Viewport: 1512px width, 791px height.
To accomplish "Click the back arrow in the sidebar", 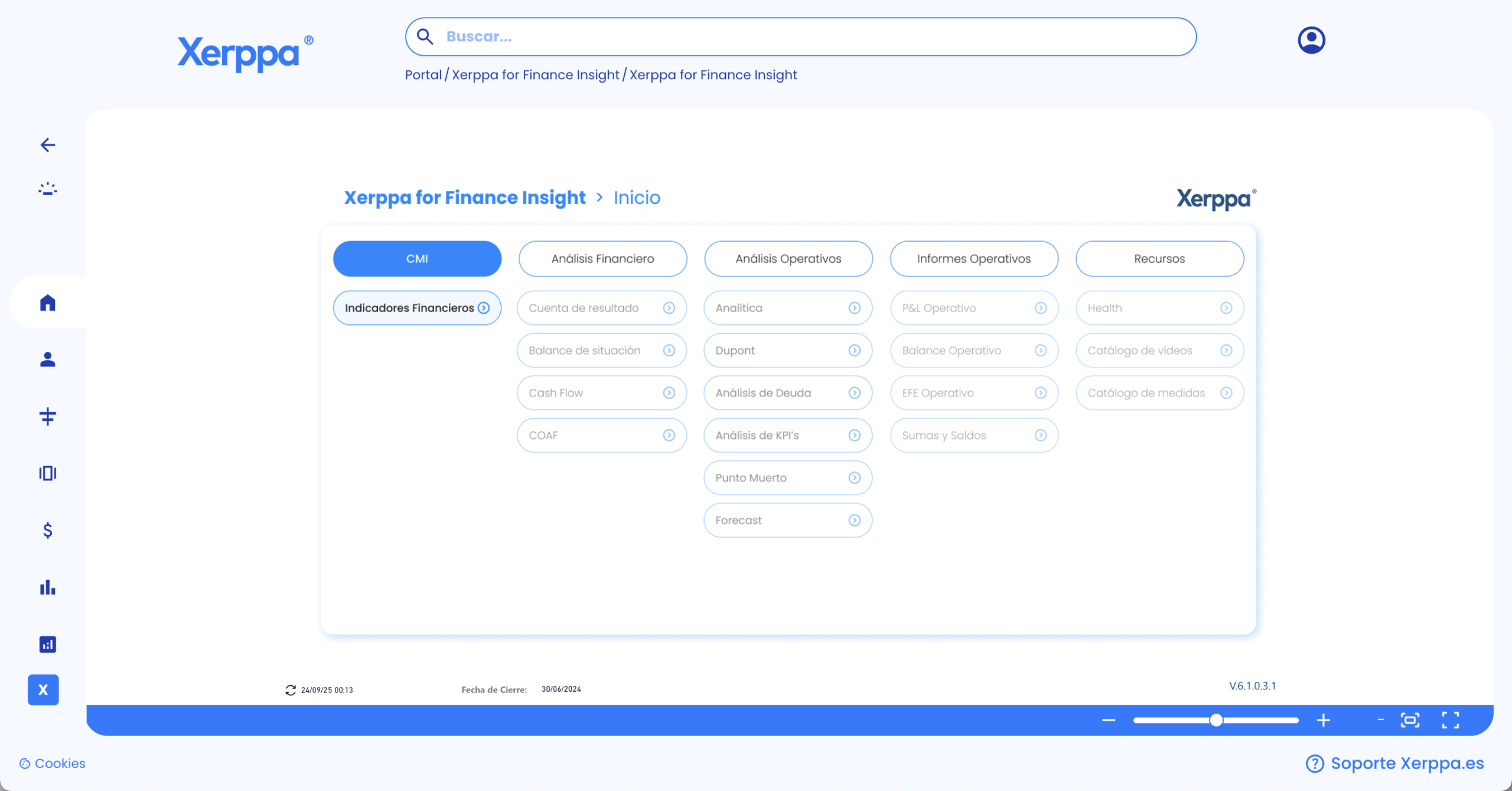I will (x=48, y=145).
